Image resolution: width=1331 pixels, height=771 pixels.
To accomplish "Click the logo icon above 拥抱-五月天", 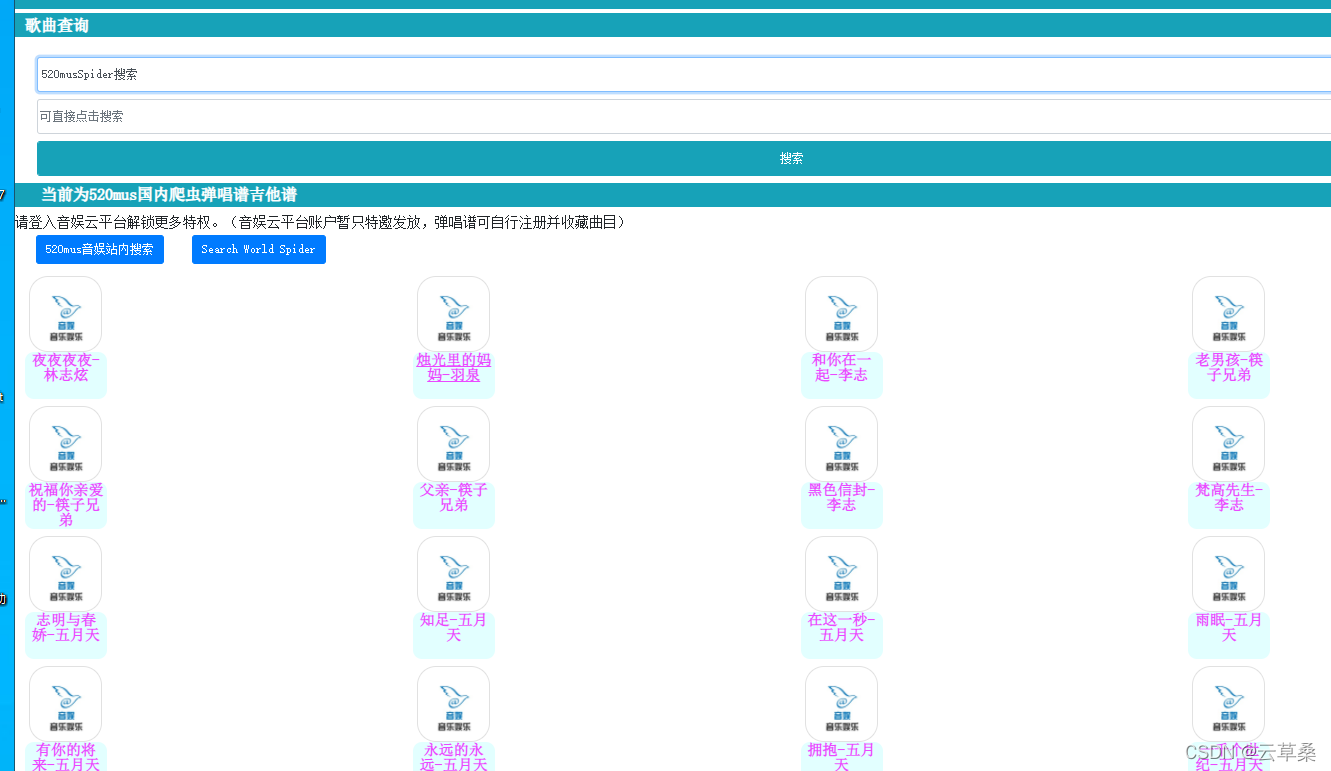I will 841,704.
